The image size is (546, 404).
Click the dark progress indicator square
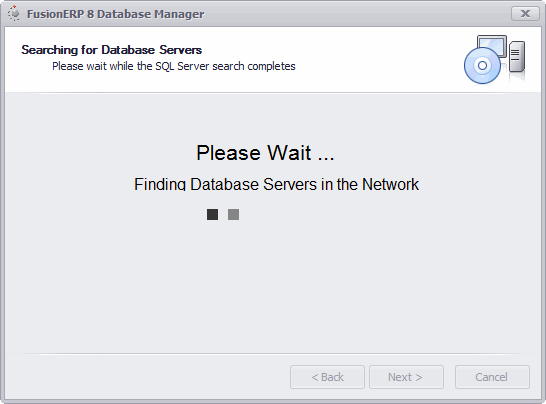212,214
